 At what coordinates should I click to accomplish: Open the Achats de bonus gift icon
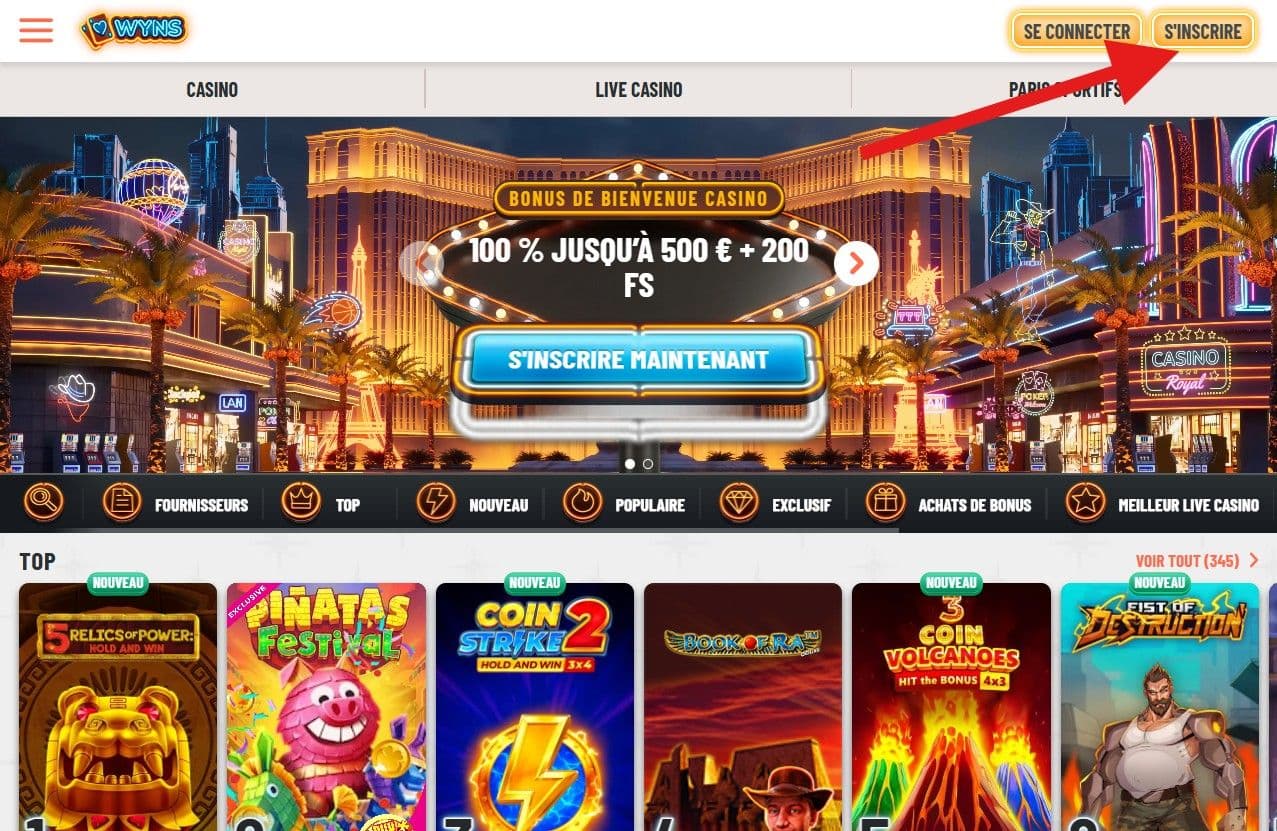click(x=885, y=503)
